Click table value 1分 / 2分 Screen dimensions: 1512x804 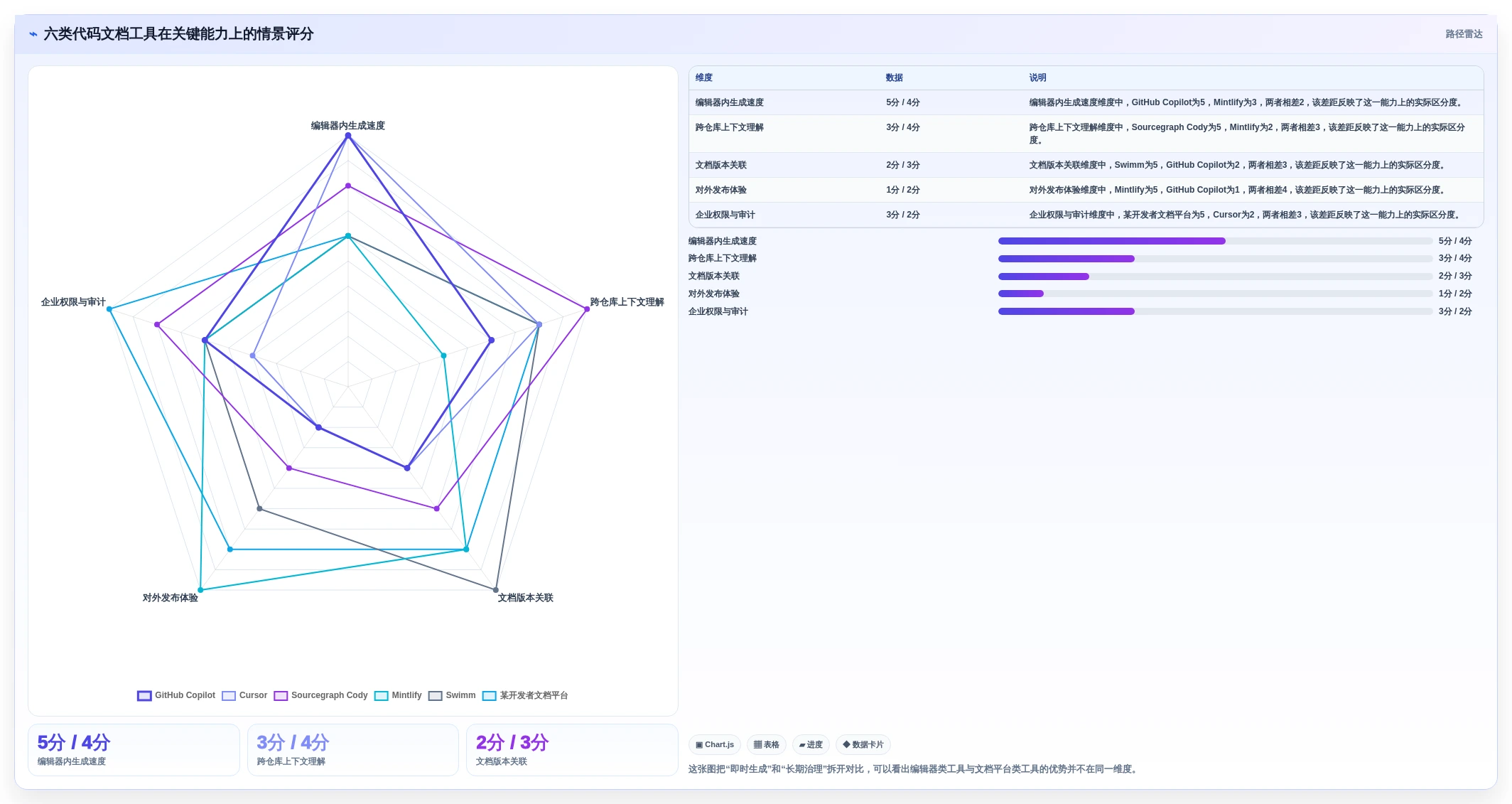click(902, 190)
